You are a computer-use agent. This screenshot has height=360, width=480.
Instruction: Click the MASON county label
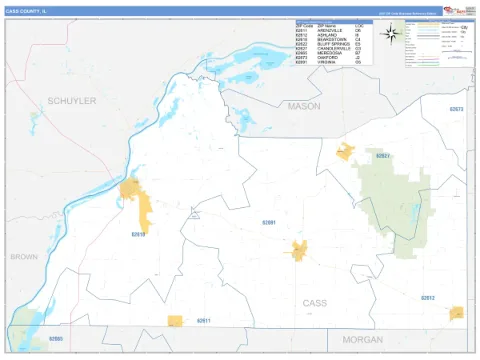[304, 106]
